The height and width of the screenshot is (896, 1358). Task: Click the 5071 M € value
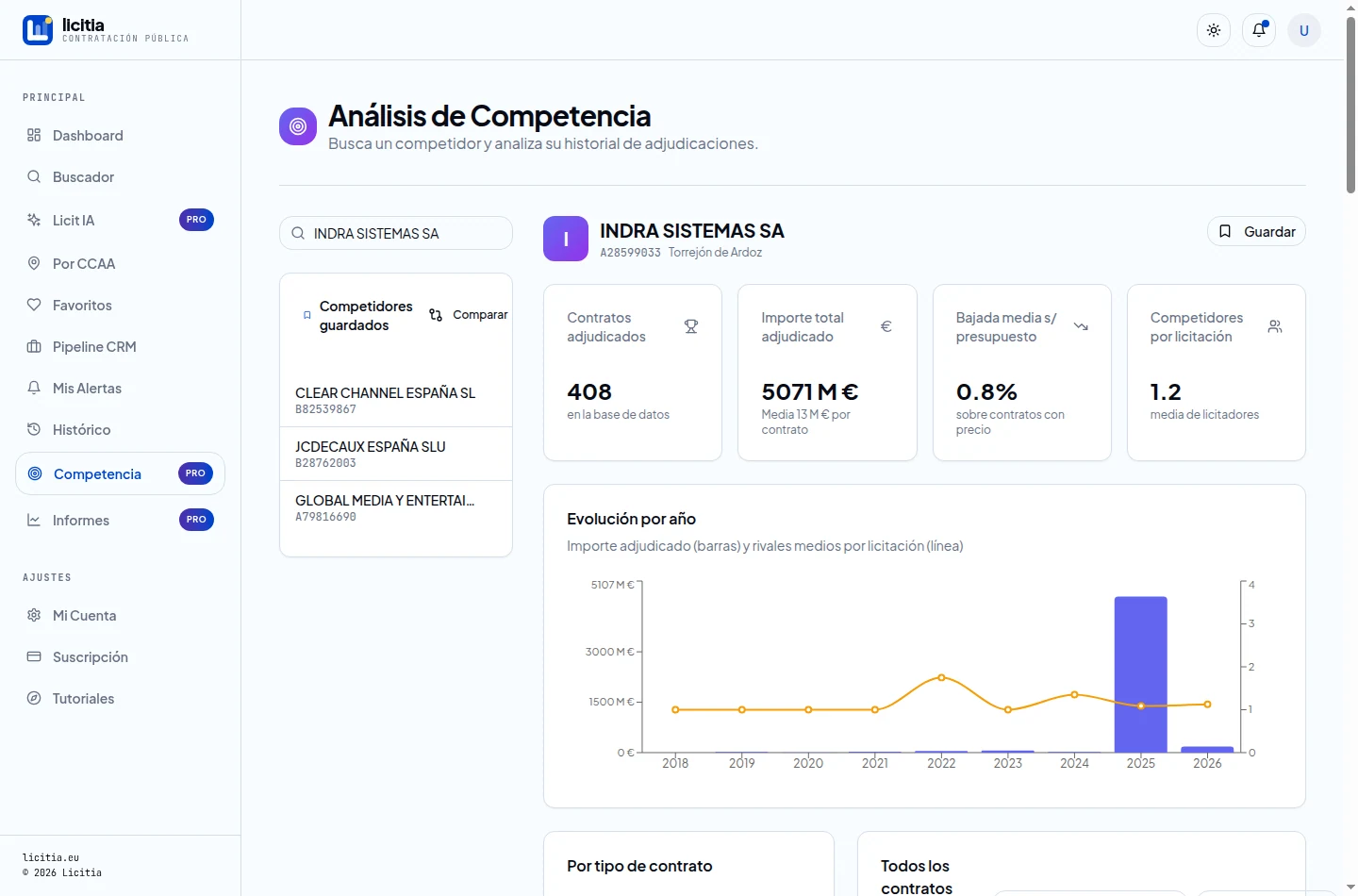tap(810, 391)
